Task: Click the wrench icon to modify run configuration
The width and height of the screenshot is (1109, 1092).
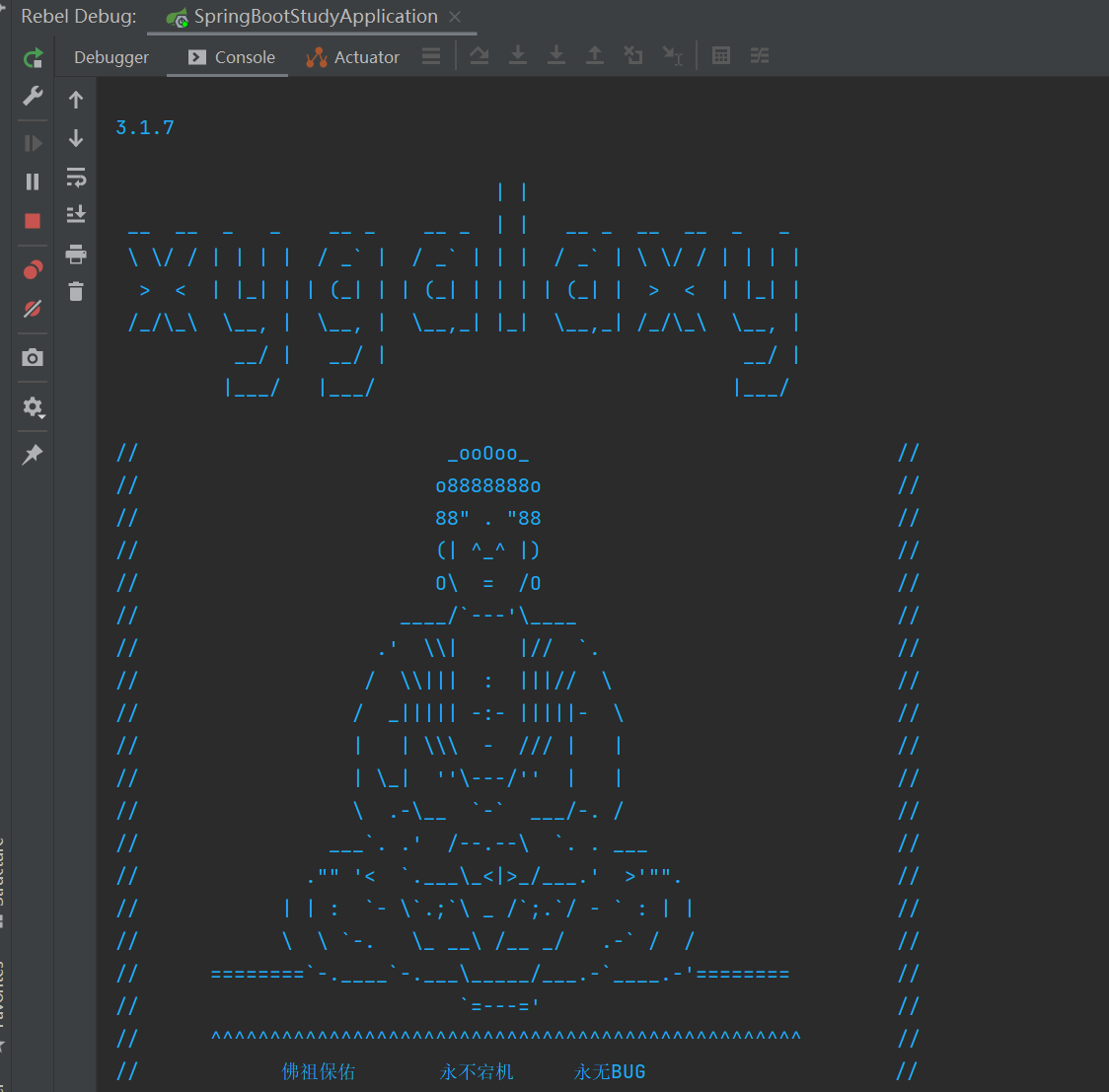Action: [33, 96]
